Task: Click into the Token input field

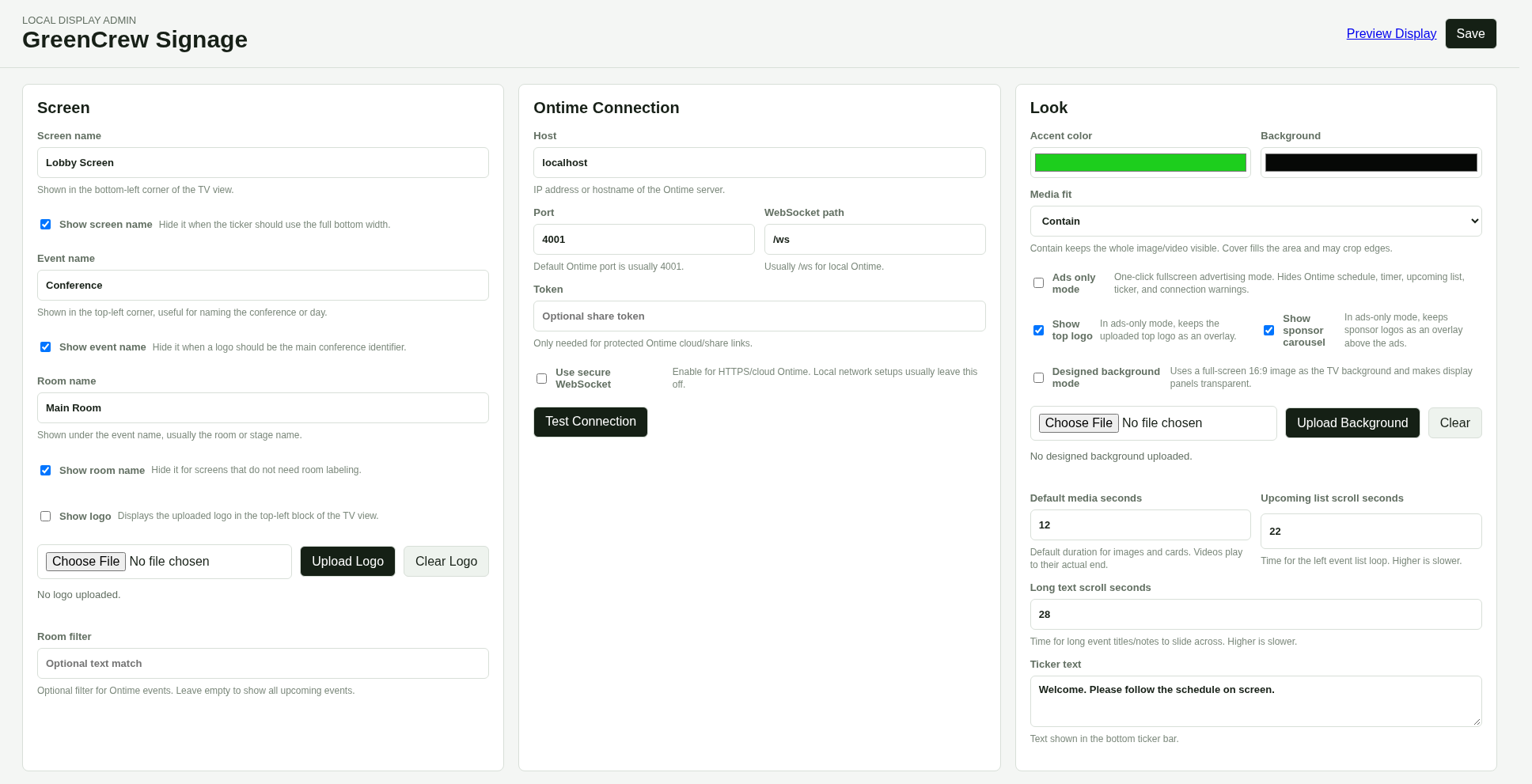Action: pos(759,316)
